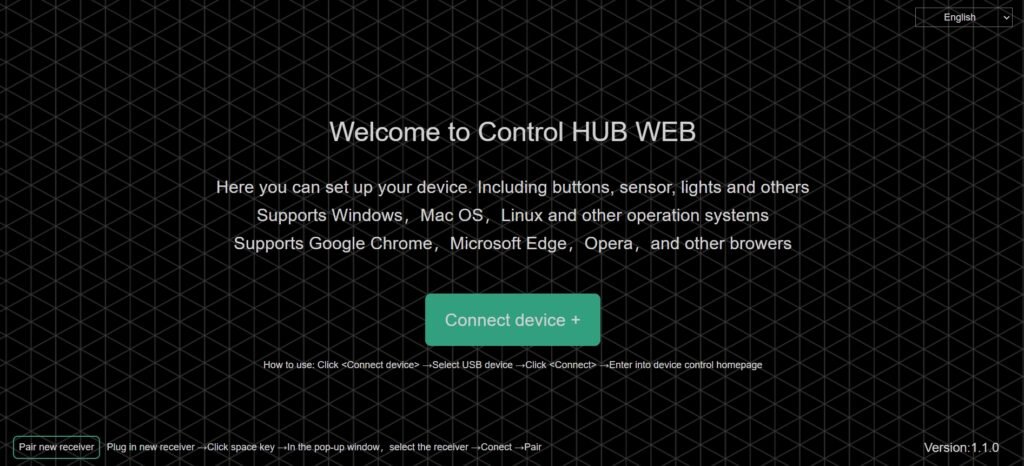Click the language selector chevron arrow
The width and height of the screenshot is (1024, 466).
click(1006, 18)
